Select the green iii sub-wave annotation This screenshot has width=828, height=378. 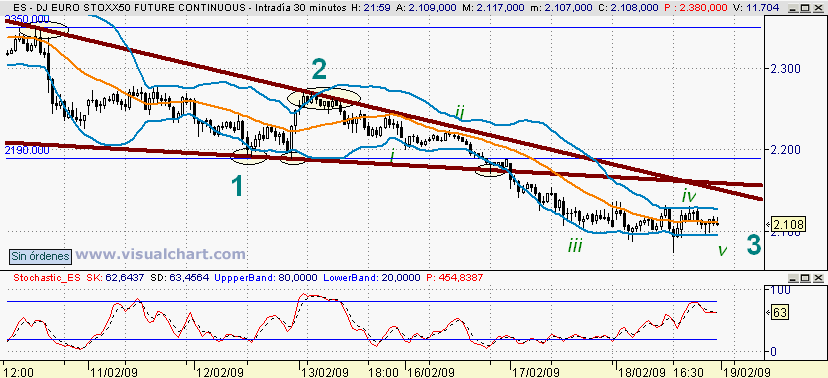pyautogui.click(x=575, y=246)
